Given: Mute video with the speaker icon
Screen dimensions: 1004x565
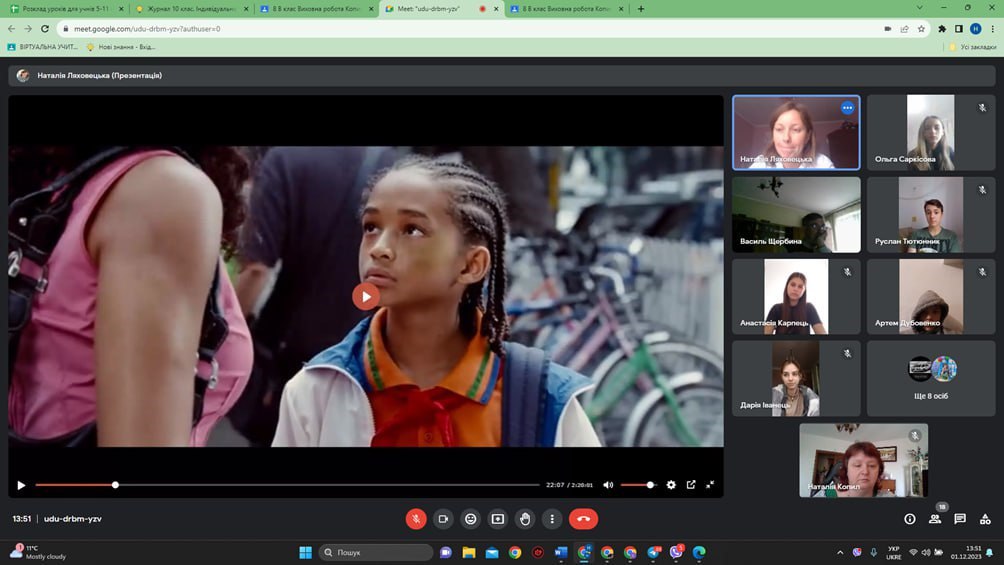Looking at the screenshot, I should tap(608, 485).
